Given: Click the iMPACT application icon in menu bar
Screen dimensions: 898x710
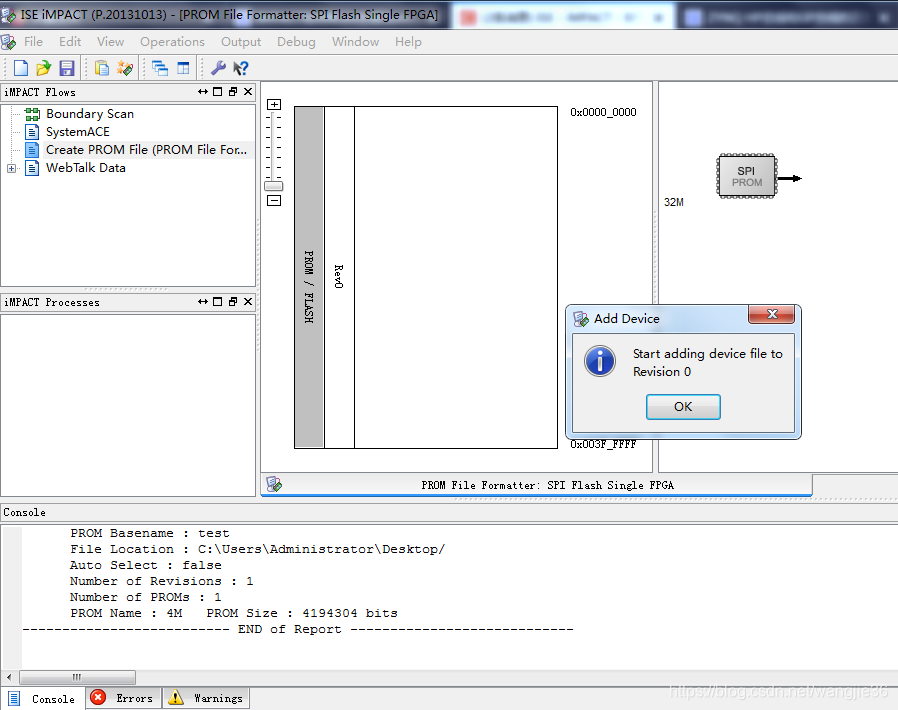Looking at the screenshot, I should click(x=9, y=42).
